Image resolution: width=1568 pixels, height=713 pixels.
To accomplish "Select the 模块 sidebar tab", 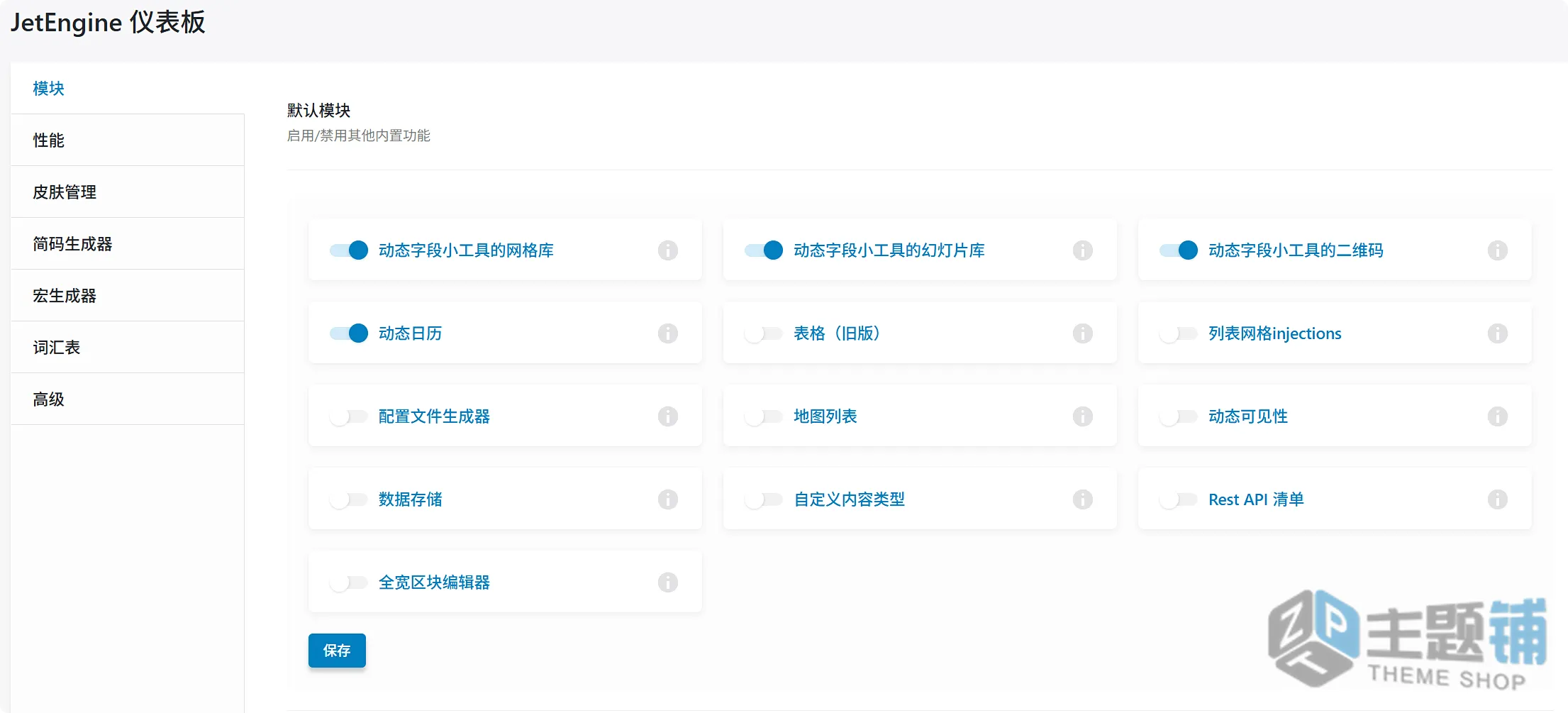I will tap(128, 88).
